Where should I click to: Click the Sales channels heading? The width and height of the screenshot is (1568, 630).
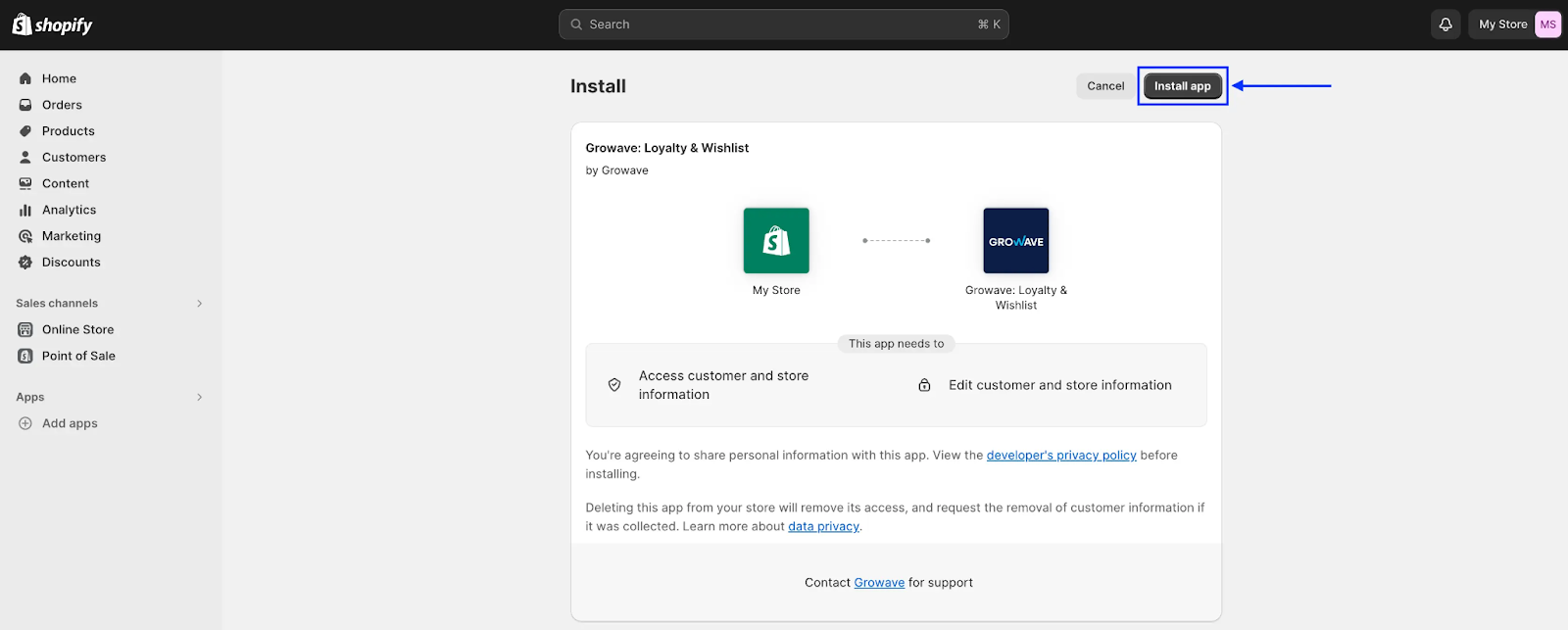coord(57,304)
